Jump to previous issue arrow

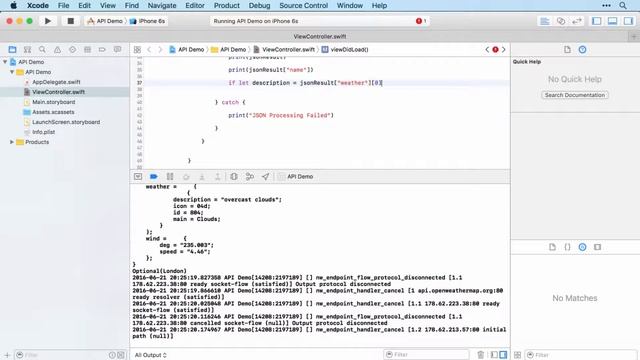click(x=487, y=49)
